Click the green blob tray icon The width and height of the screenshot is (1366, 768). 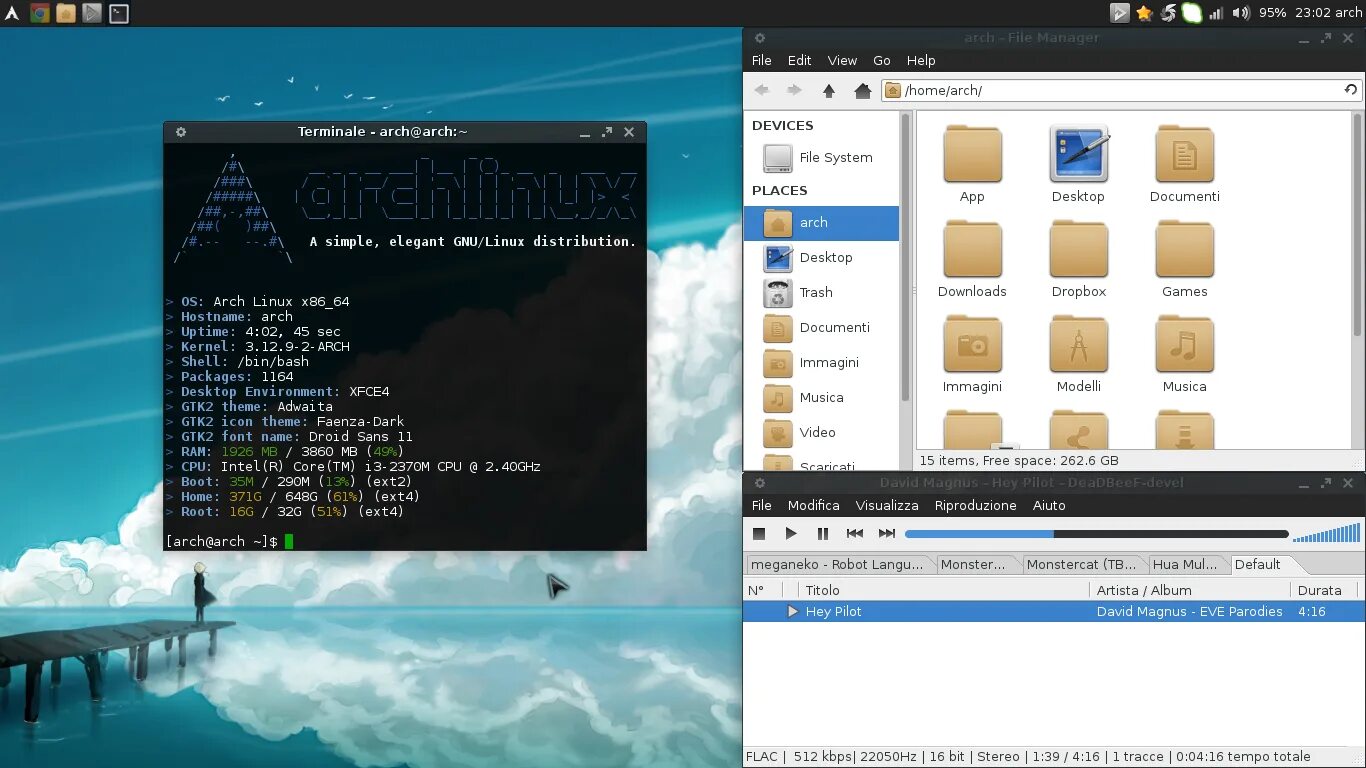[1192, 13]
